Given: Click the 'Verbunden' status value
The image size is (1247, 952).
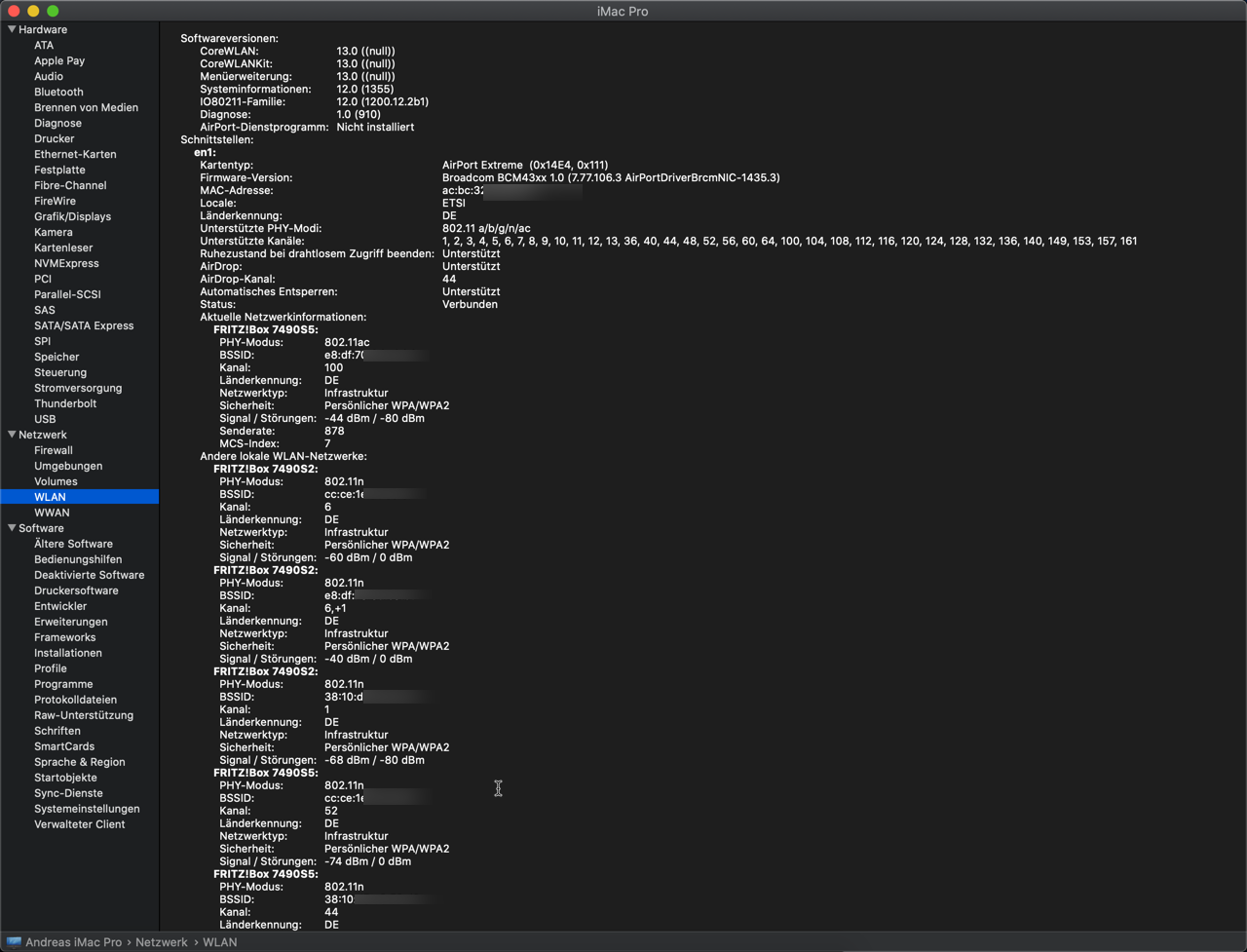Looking at the screenshot, I should (x=470, y=304).
